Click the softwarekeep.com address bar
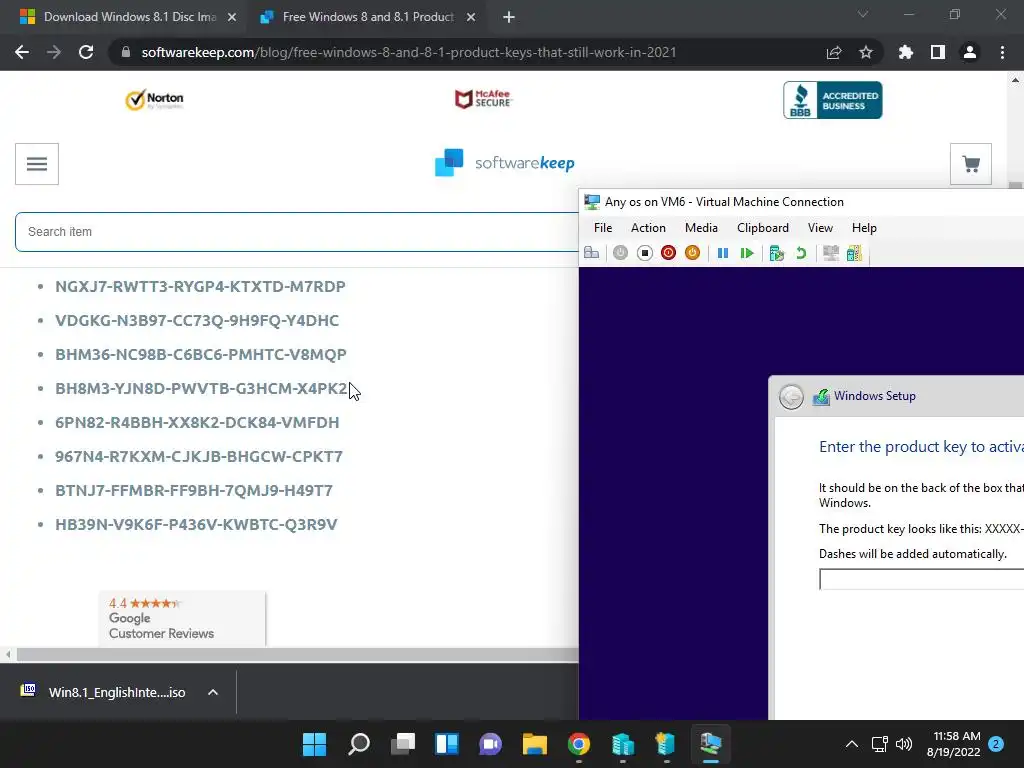 coord(408,52)
